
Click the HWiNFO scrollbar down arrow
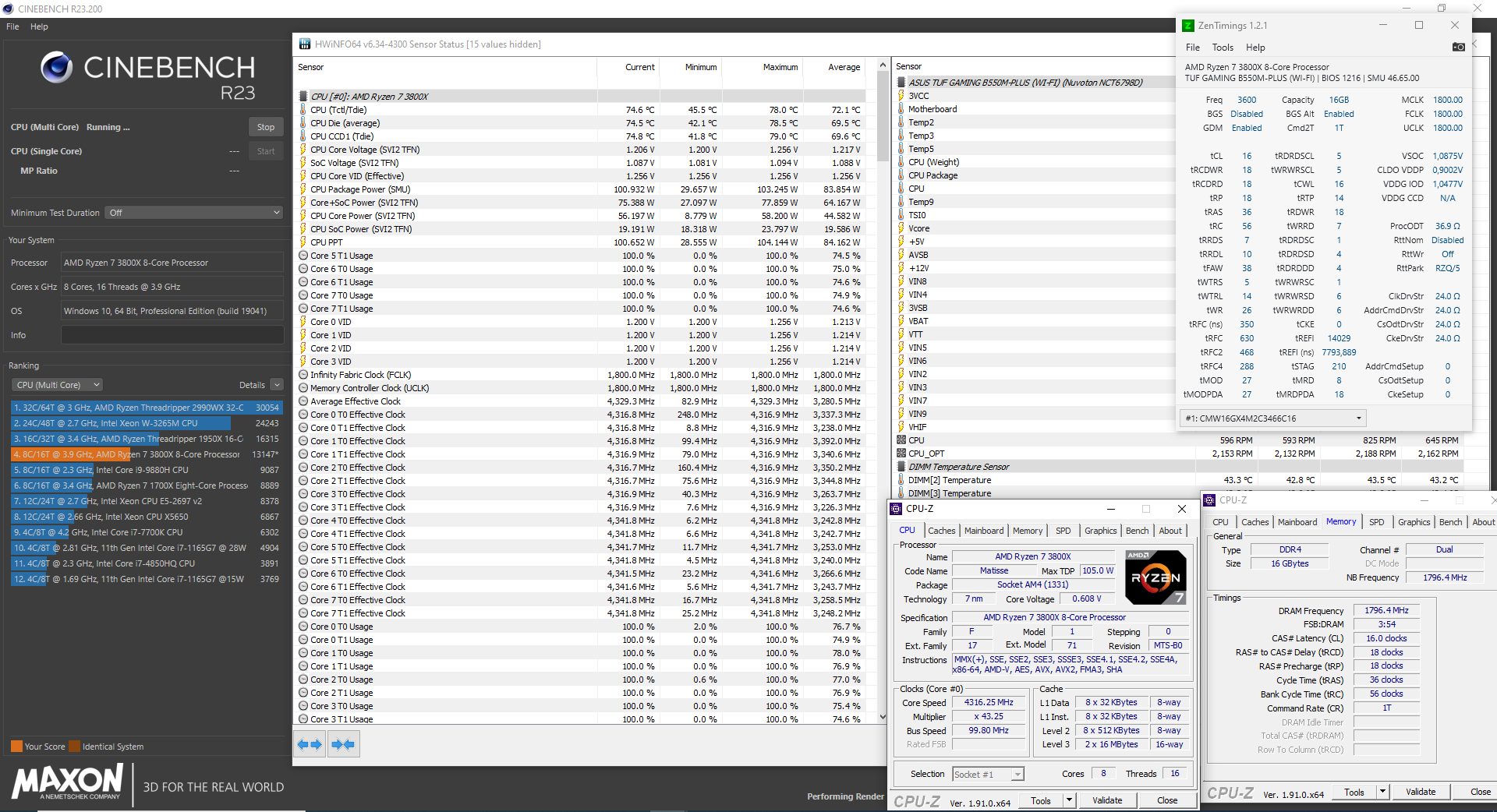[x=883, y=717]
